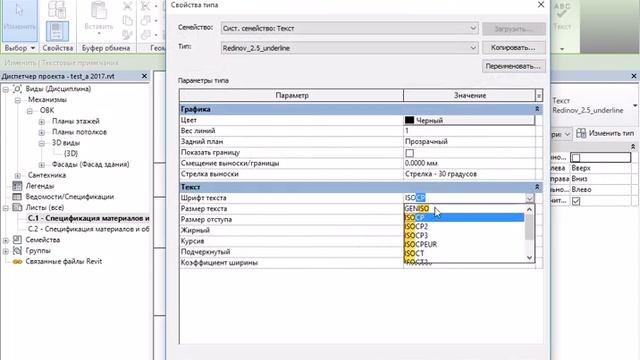The image size is (640, 360).
Task: Click the Копировать button
Action: click(513, 48)
